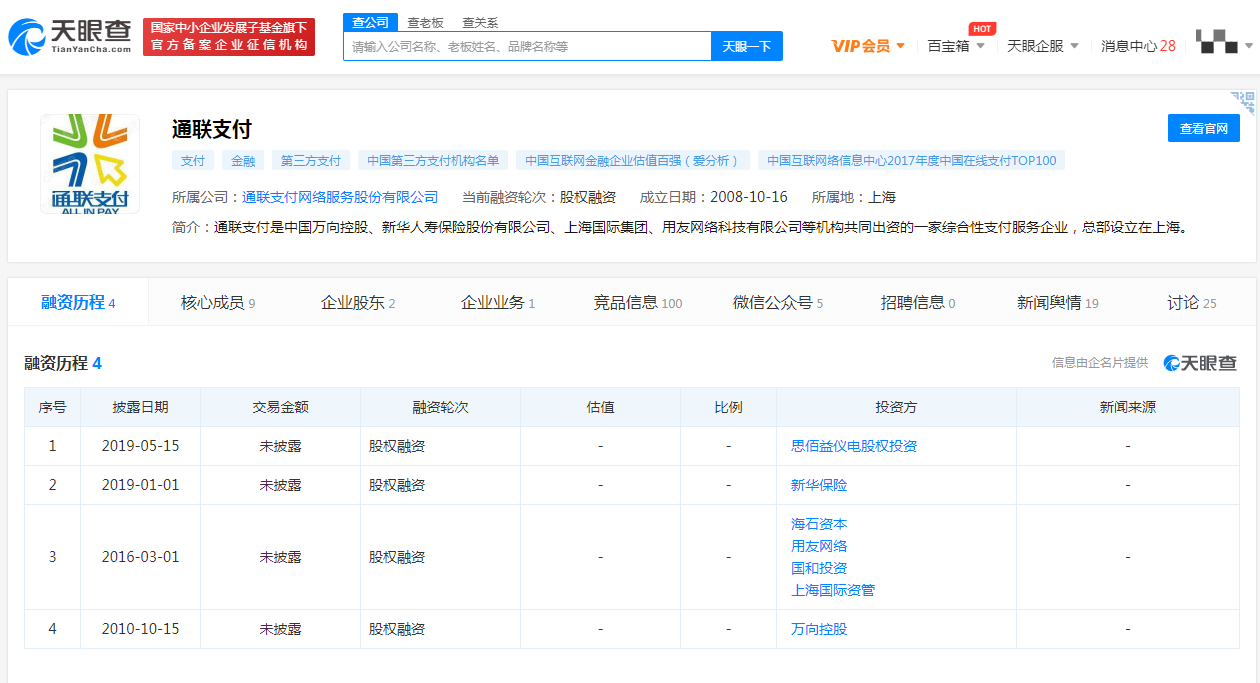Switch to 核心成员 tab

(218, 302)
